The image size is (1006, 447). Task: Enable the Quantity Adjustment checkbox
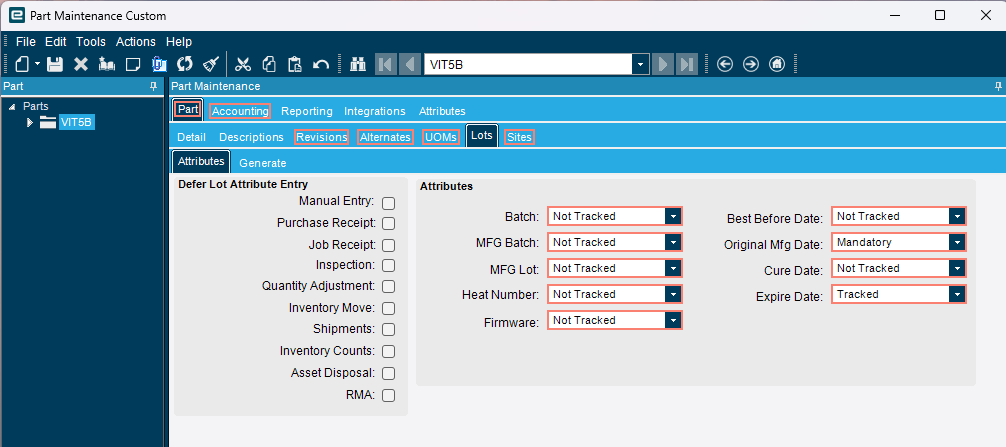[388, 287]
